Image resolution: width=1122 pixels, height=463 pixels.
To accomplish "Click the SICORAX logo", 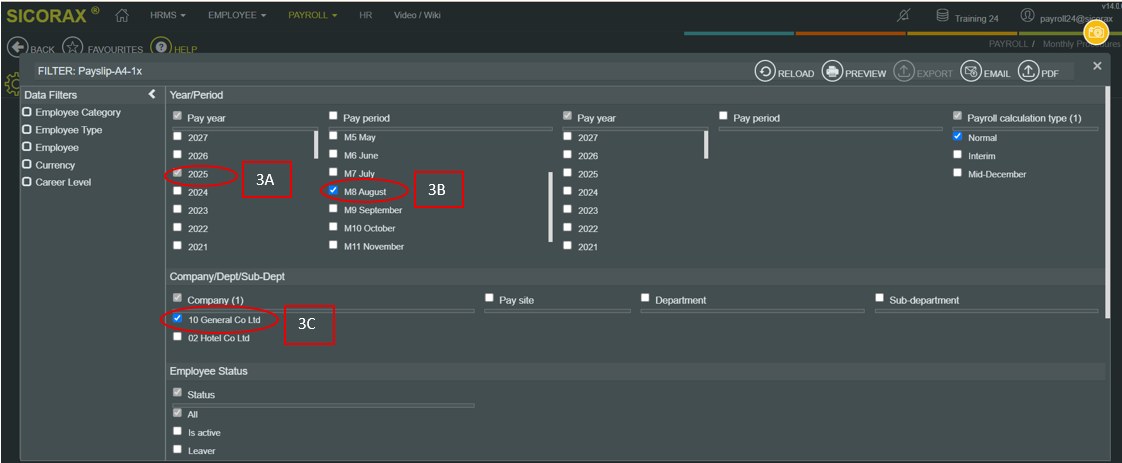I will pos(53,15).
